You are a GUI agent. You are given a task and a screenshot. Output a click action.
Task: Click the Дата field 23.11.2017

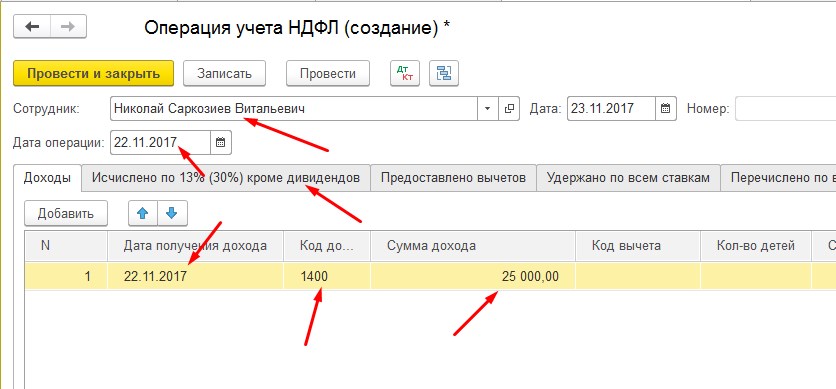(x=612, y=109)
